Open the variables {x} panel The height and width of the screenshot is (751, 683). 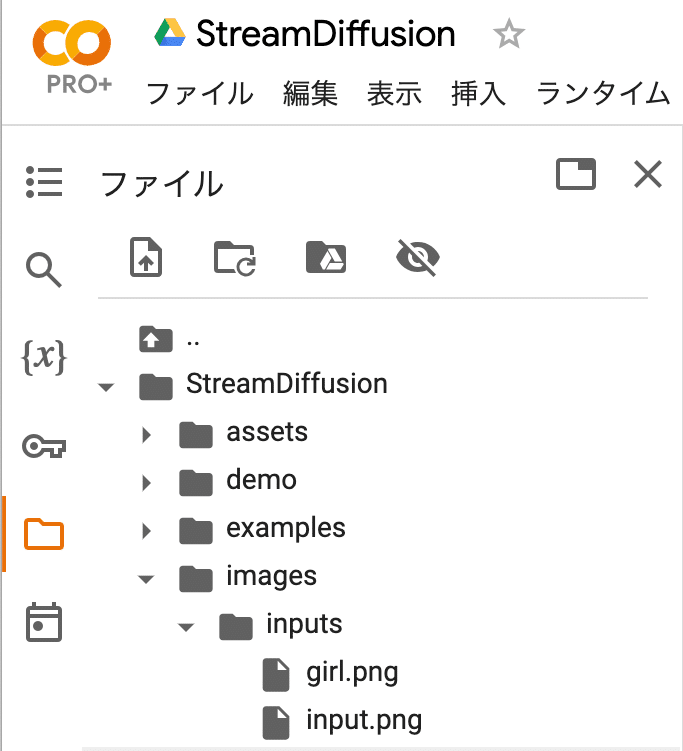pos(43,357)
